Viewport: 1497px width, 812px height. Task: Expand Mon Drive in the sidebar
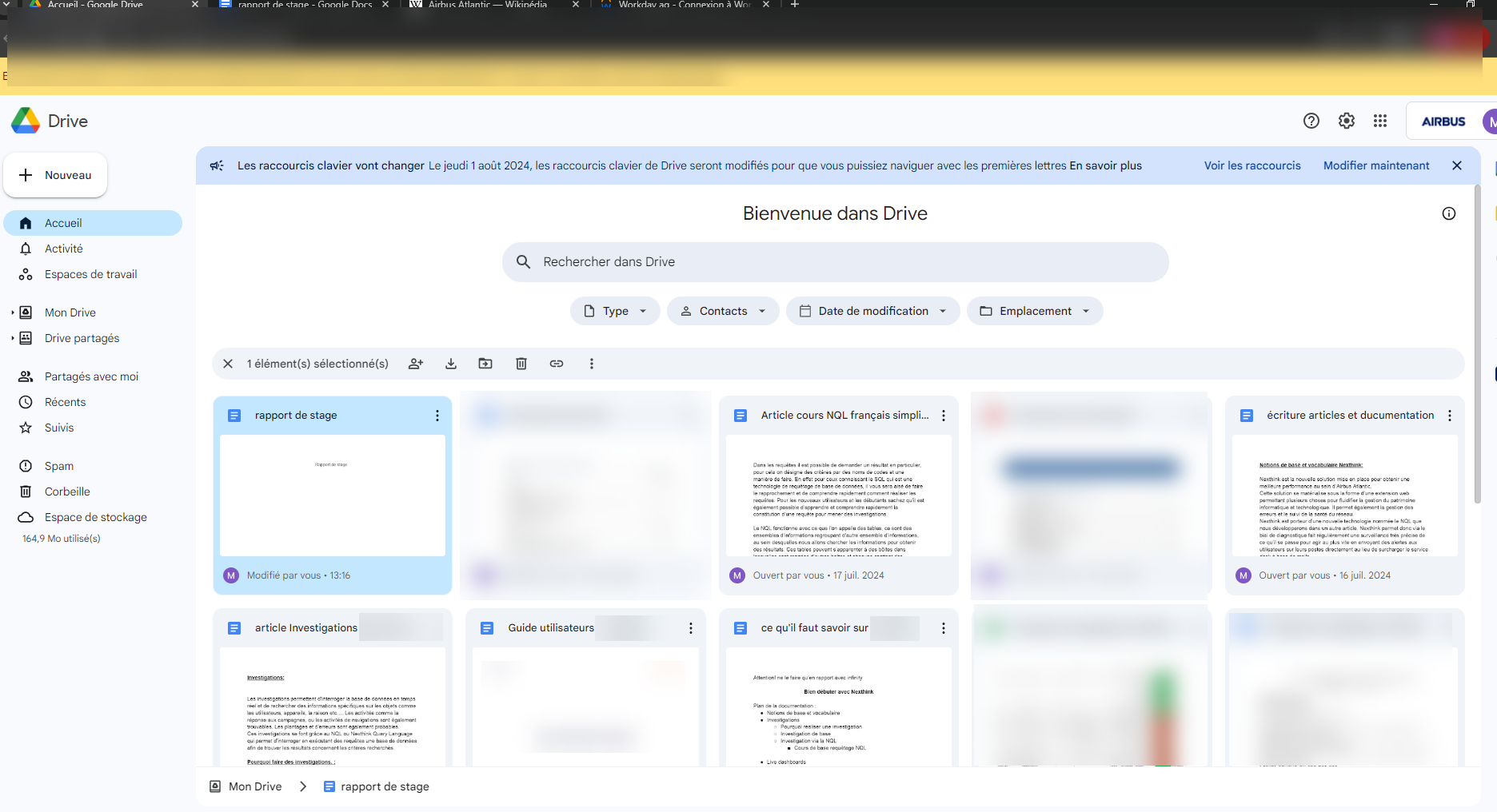(11, 312)
